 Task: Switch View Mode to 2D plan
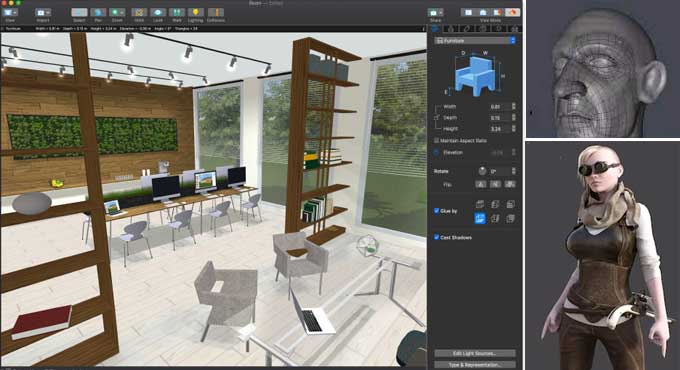tap(468, 13)
